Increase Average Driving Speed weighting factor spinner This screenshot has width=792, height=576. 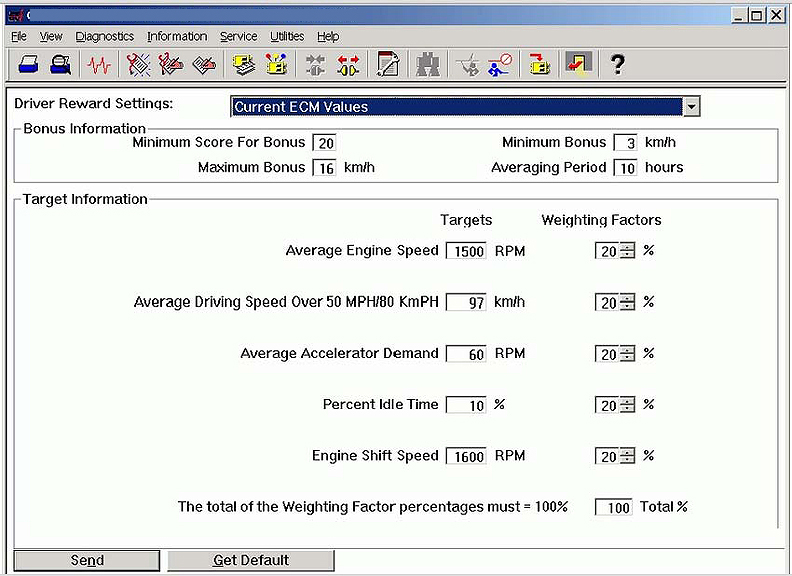(627, 298)
